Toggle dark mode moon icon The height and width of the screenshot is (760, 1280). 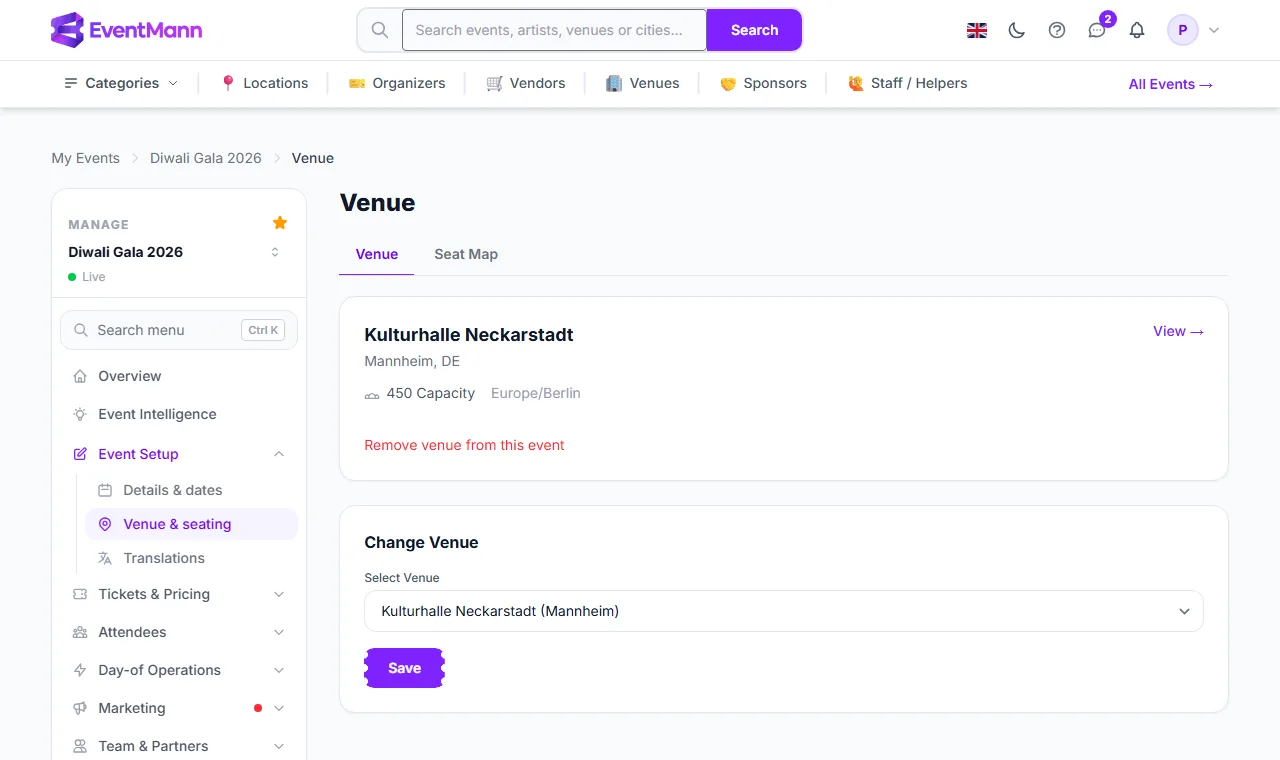pyautogui.click(x=1017, y=30)
